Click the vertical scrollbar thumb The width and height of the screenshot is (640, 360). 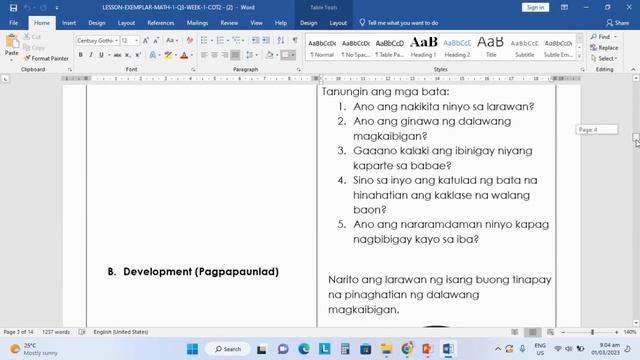click(636, 137)
